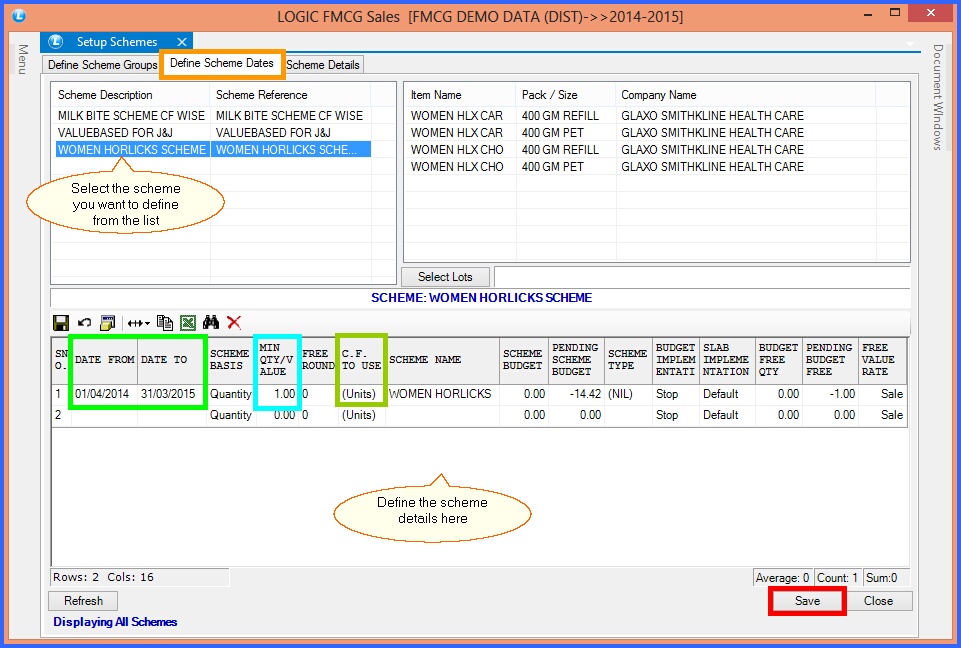Click the DATE FROM column header
Image resolution: width=961 pixels, height=648 pixels.
coord(104,359)
